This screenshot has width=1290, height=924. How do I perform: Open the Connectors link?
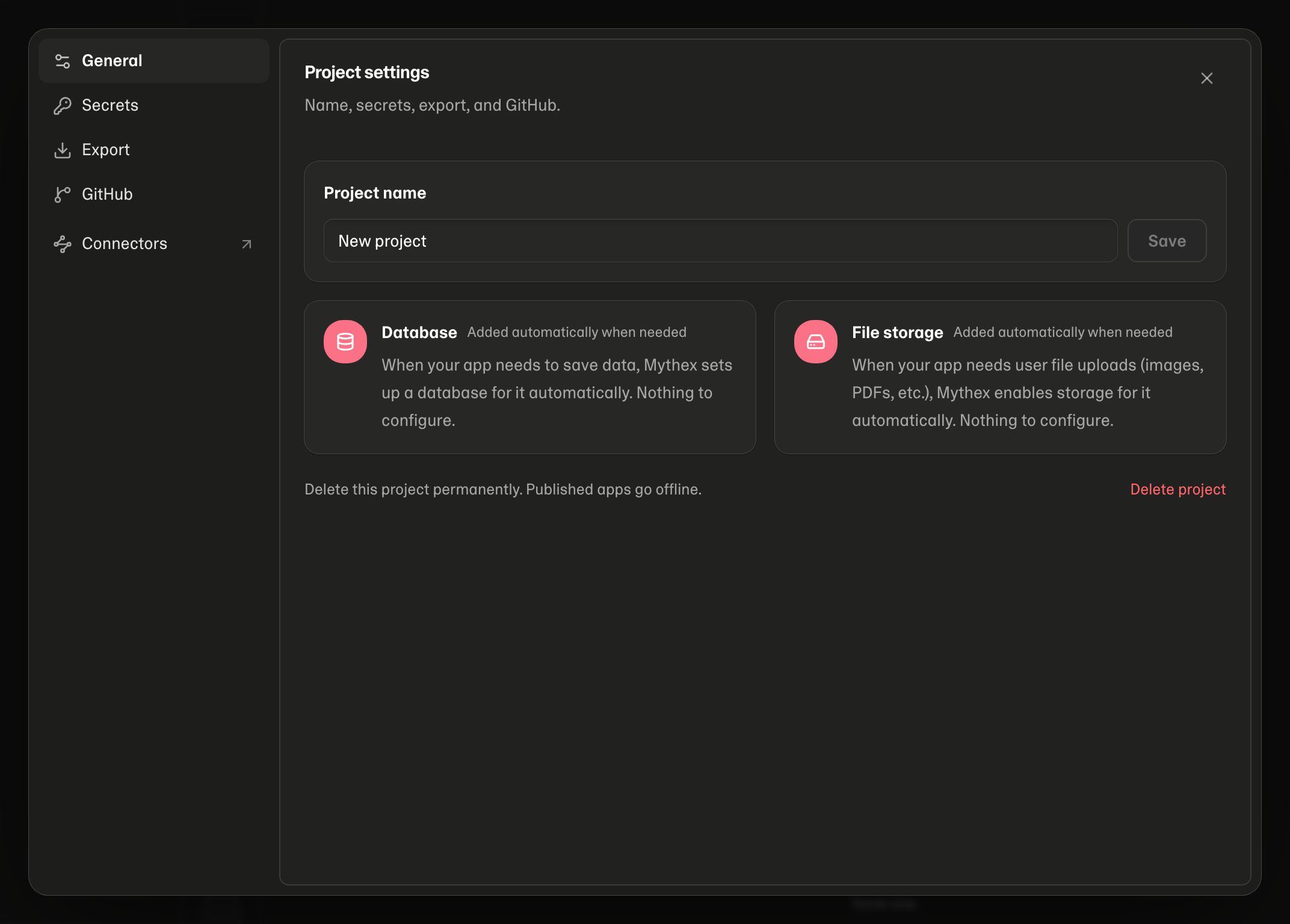[153, 244]
